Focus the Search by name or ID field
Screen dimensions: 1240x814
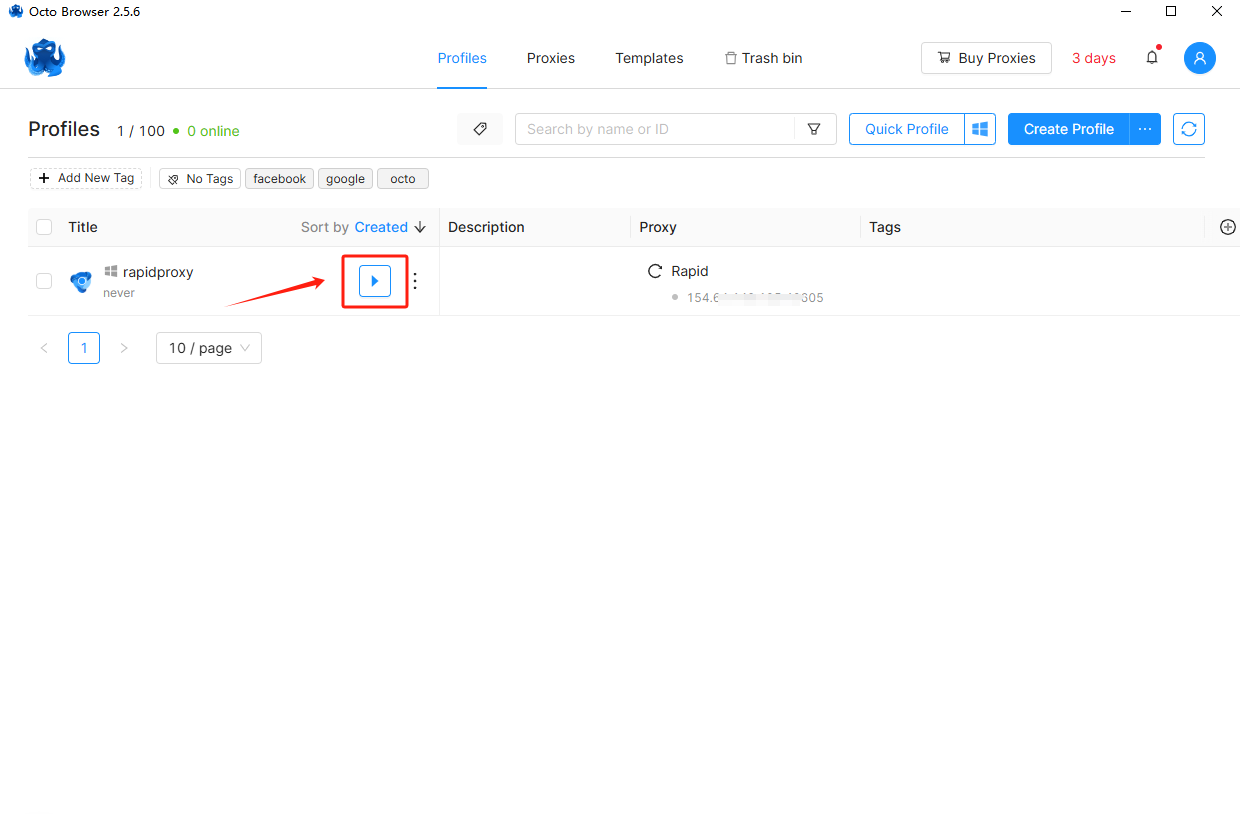point(655,129)
